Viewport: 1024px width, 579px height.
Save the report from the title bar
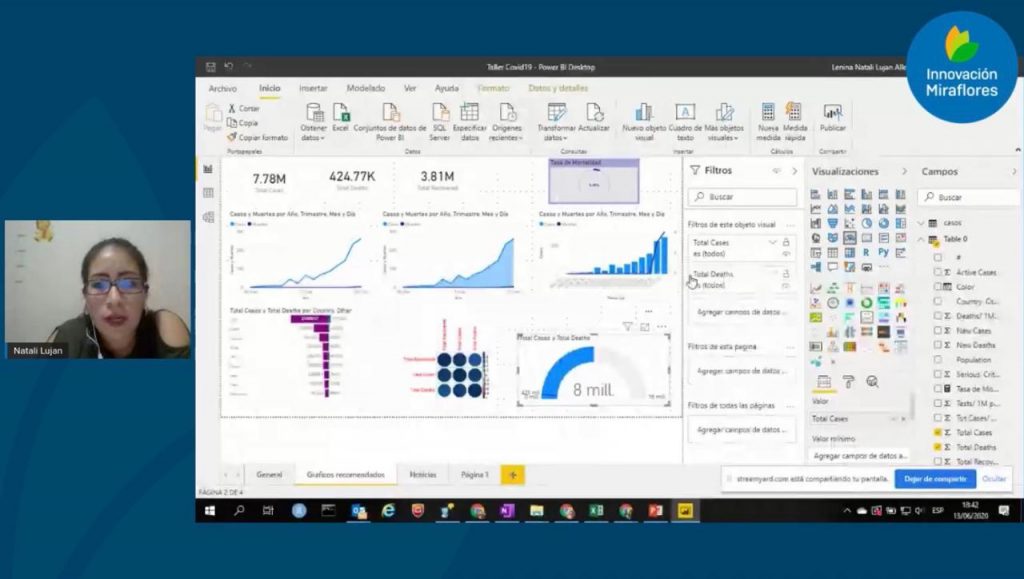[210, 67]
